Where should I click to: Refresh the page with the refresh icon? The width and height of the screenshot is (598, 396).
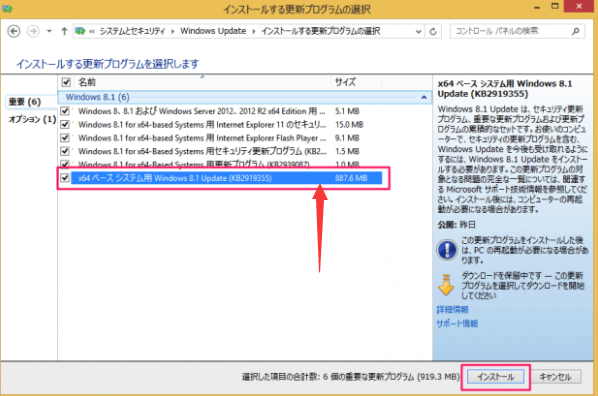[x=433, y=31]
